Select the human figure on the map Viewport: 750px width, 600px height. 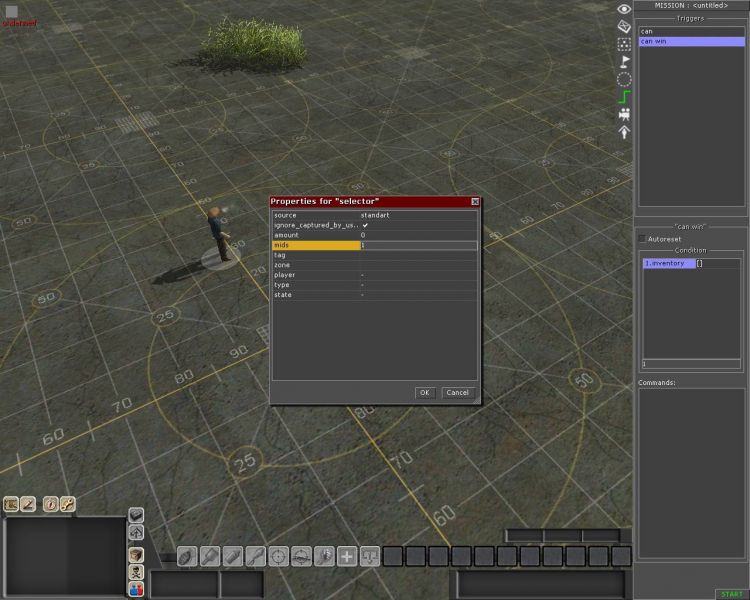point(219,234)
